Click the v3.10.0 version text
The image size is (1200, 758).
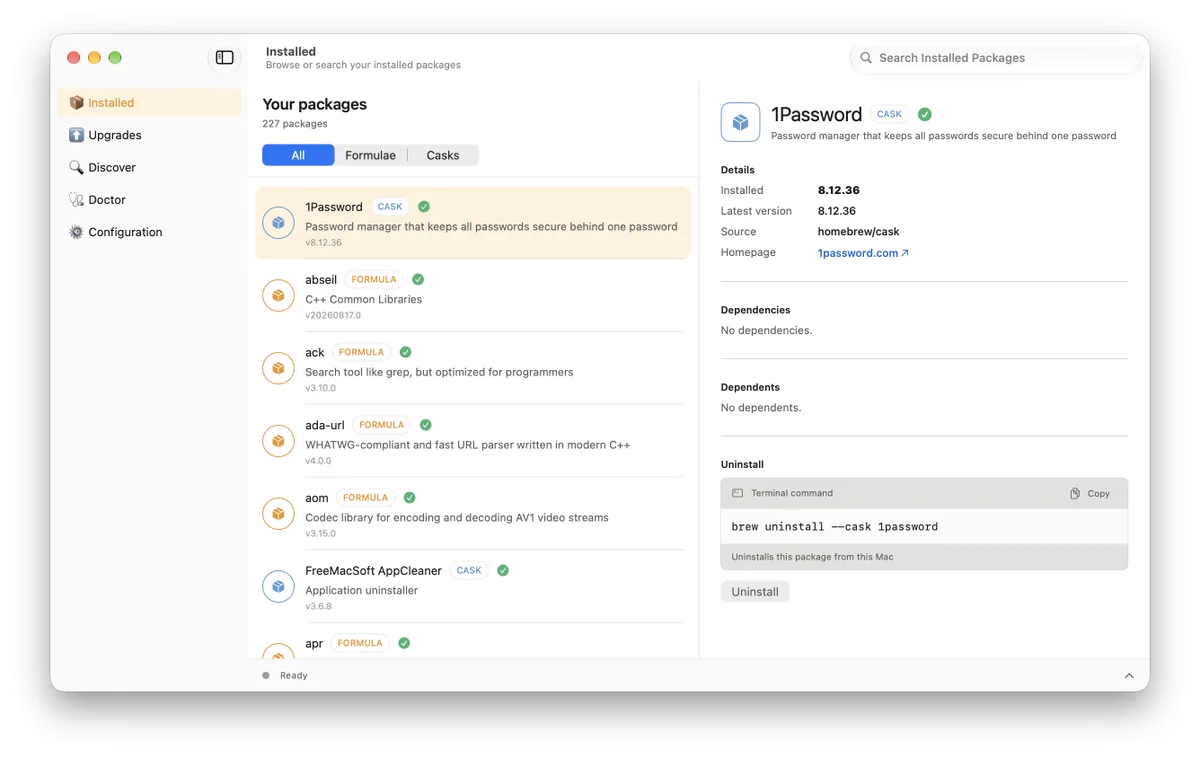pyautogui.click(x=320, y=388)
